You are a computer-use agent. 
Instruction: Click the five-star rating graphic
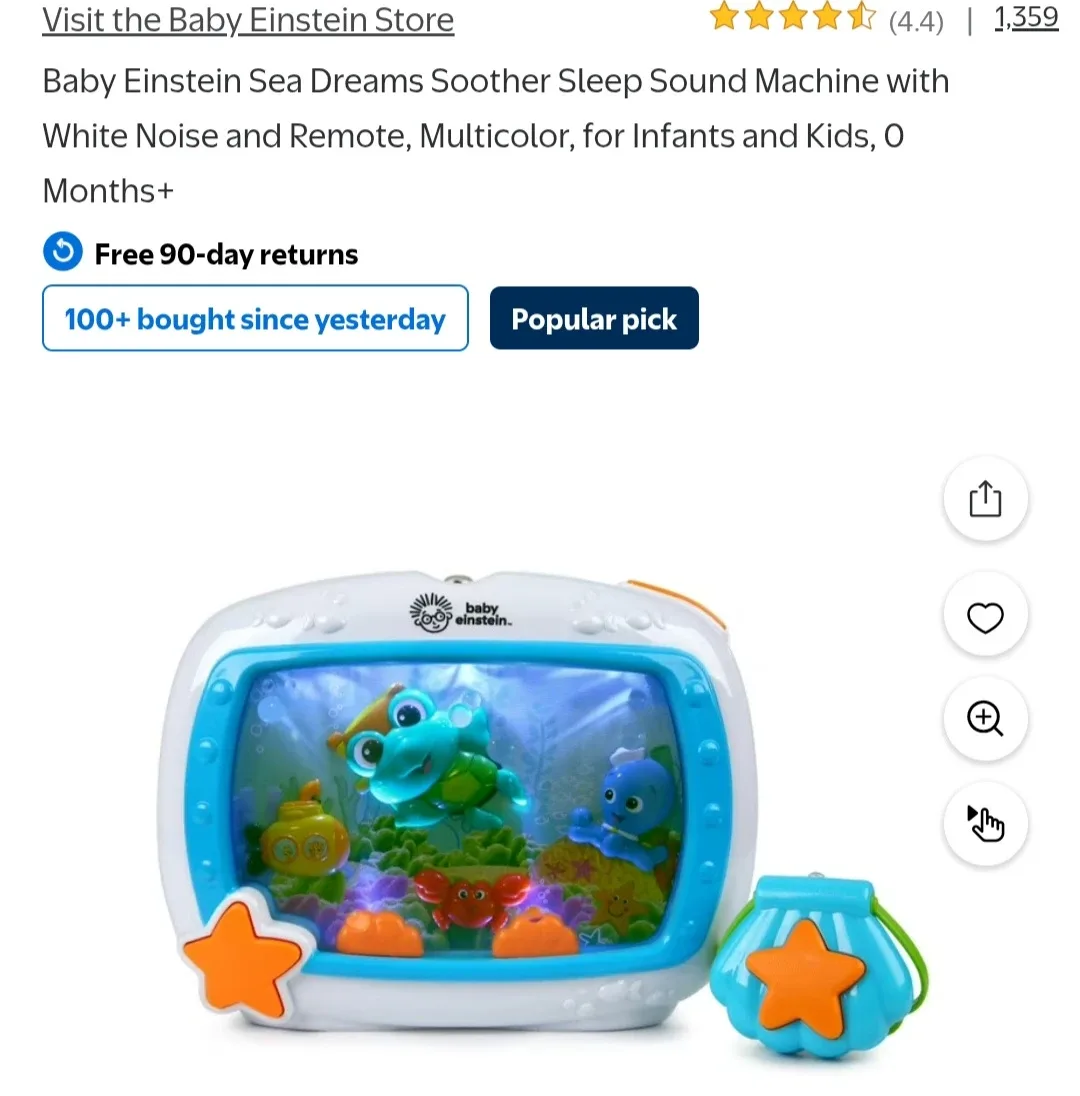793,17
